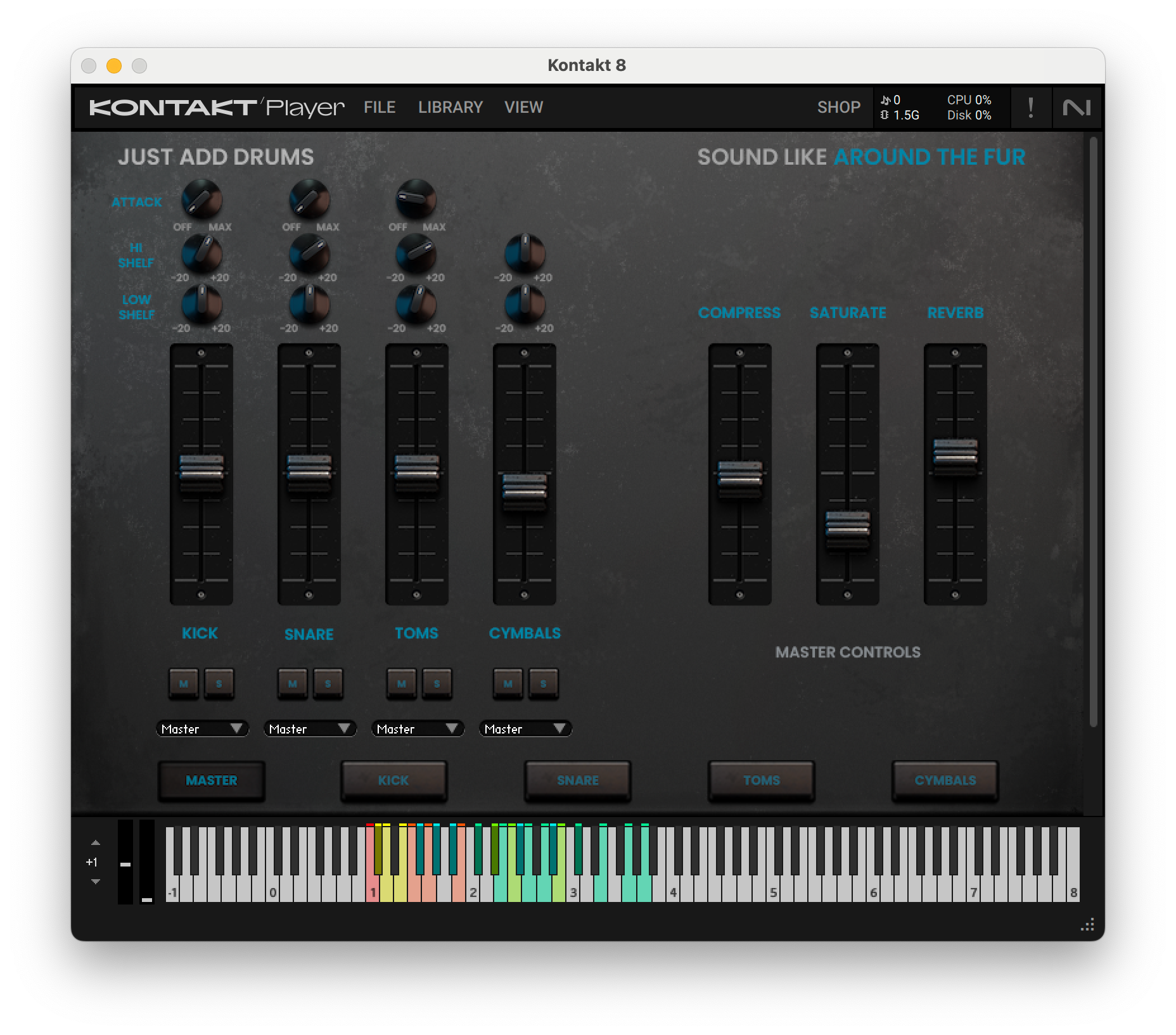Mute the Snare channel
The width and height of the screenshot is (1176, 1035).
[x=293, y=683]
